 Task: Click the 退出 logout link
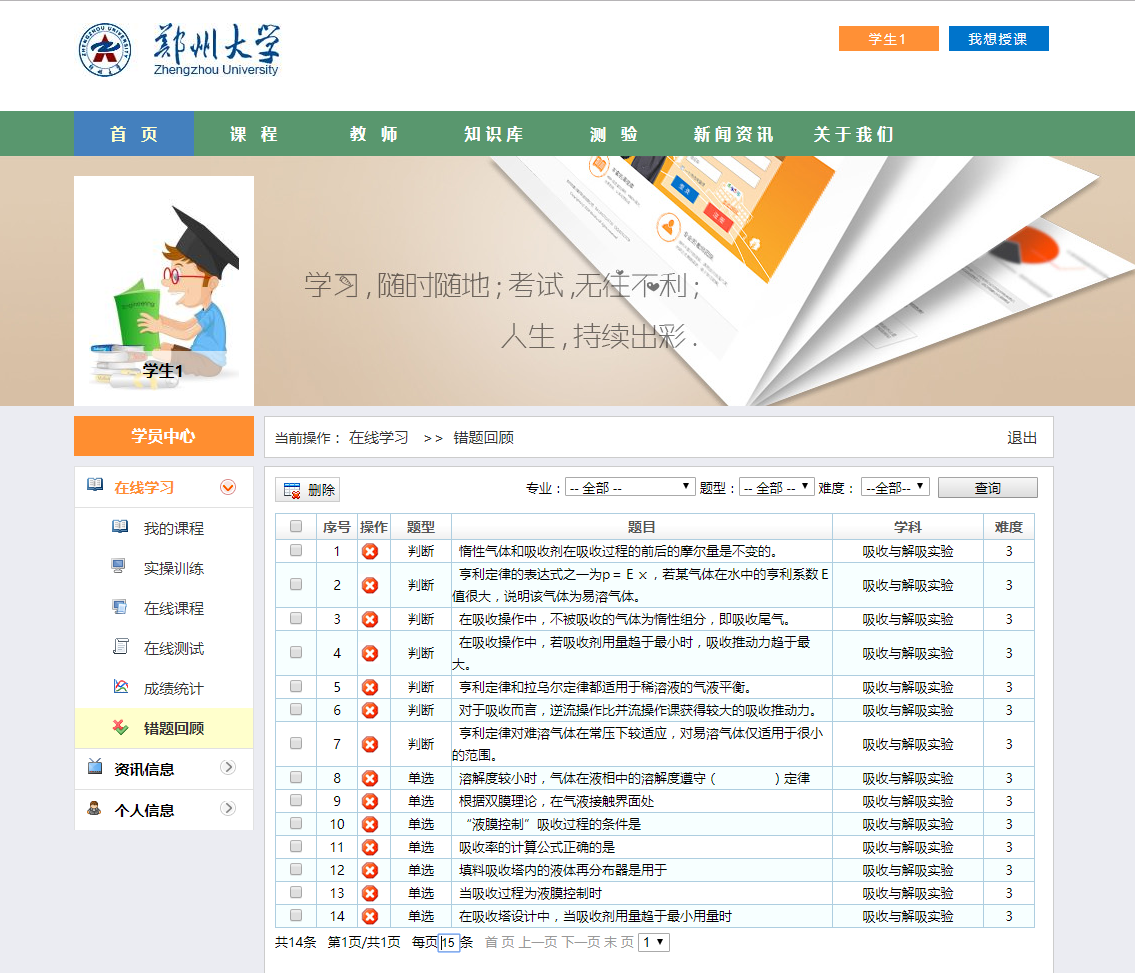pos(1022,438)
